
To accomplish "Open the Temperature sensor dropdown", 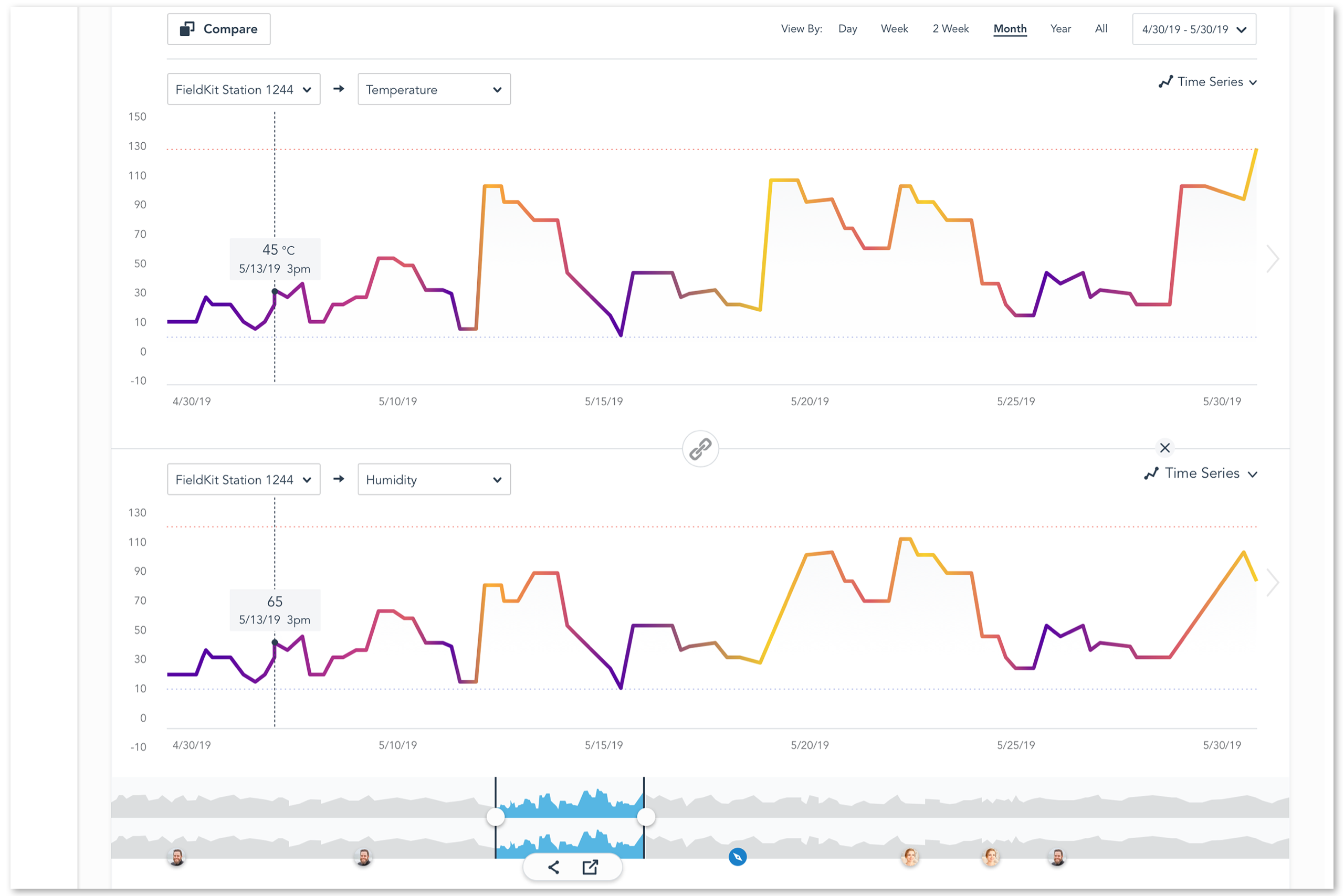I will (434, 90).
